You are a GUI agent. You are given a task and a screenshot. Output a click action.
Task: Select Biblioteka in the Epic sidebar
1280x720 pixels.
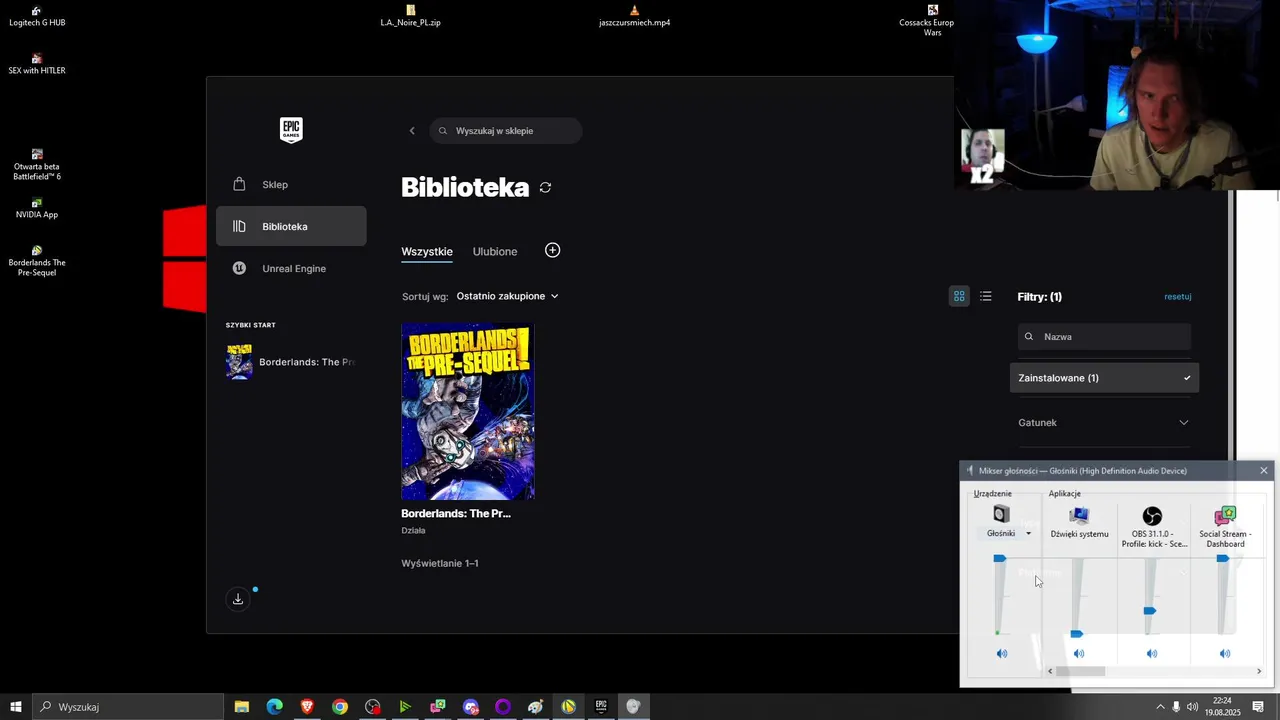pyautogui.click(x=291, y=226)
